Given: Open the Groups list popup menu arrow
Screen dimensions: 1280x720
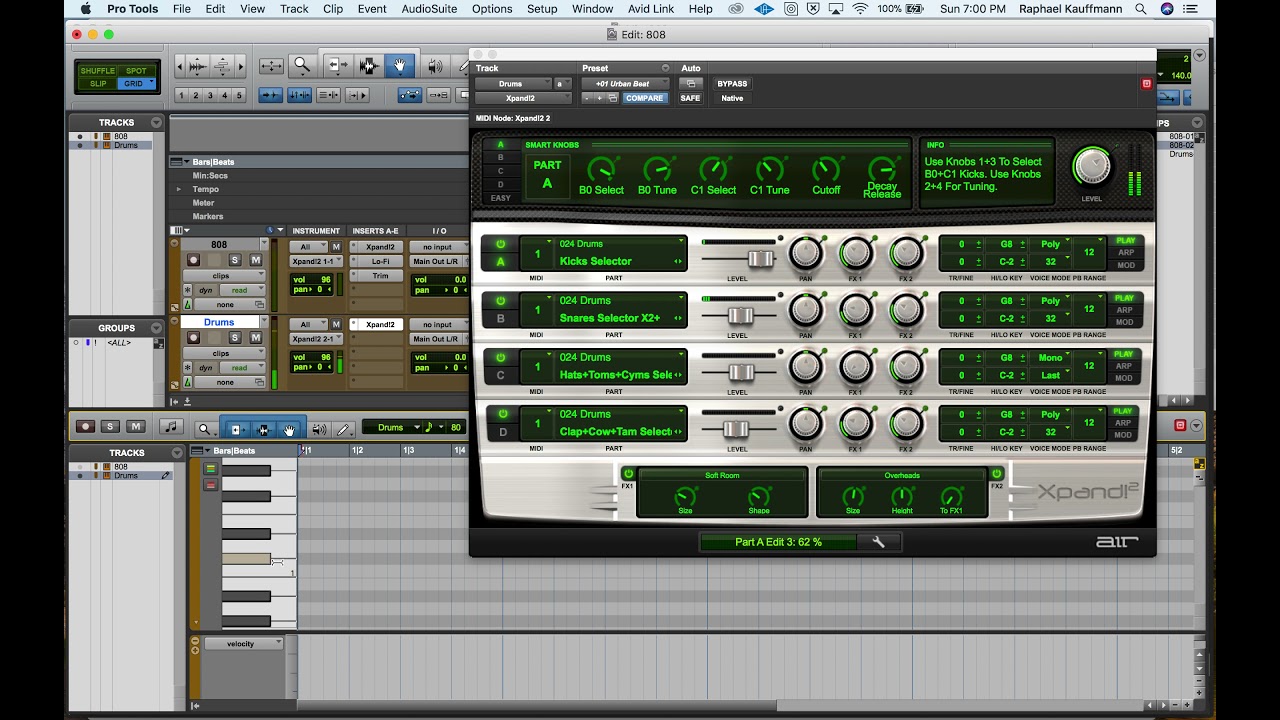Looking at the screenshot, I should coord(156,327).
